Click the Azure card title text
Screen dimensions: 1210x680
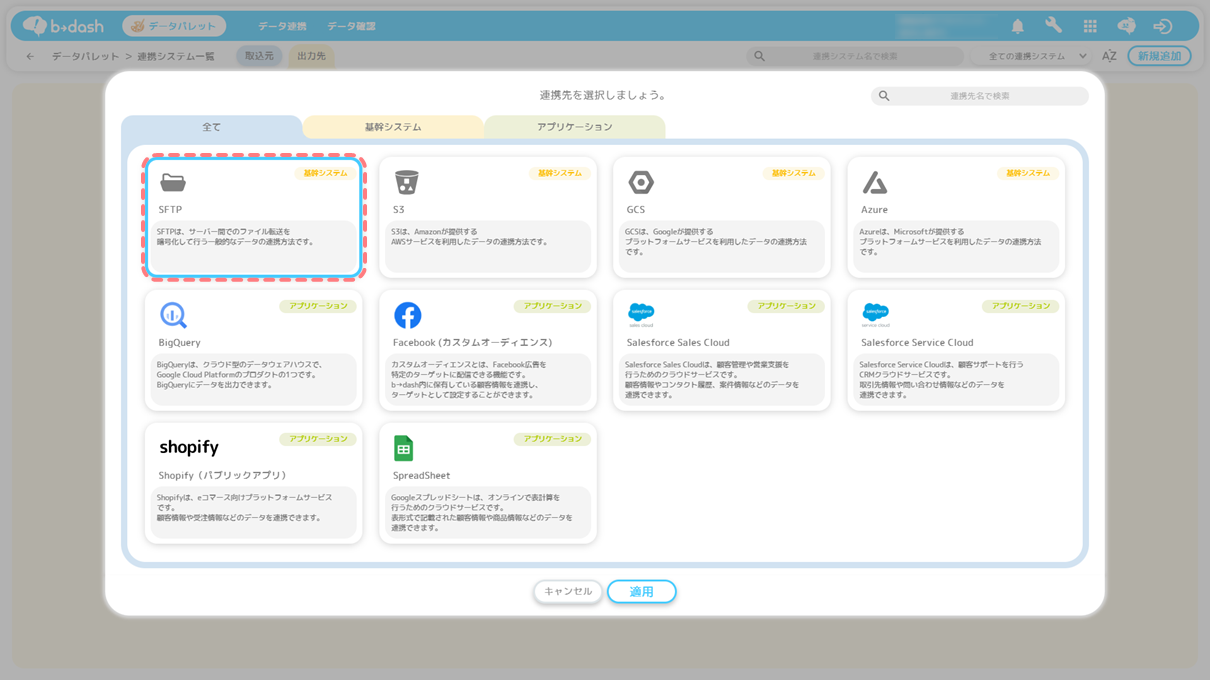pos(874,210)
